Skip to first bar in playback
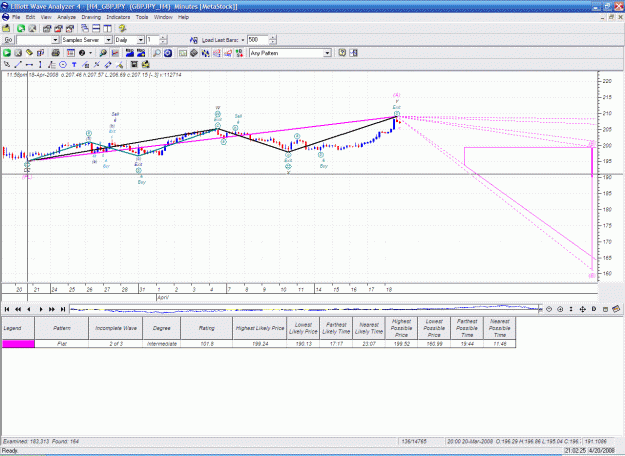The width and height of the screenshot is (625, 456). click(7, 309)
